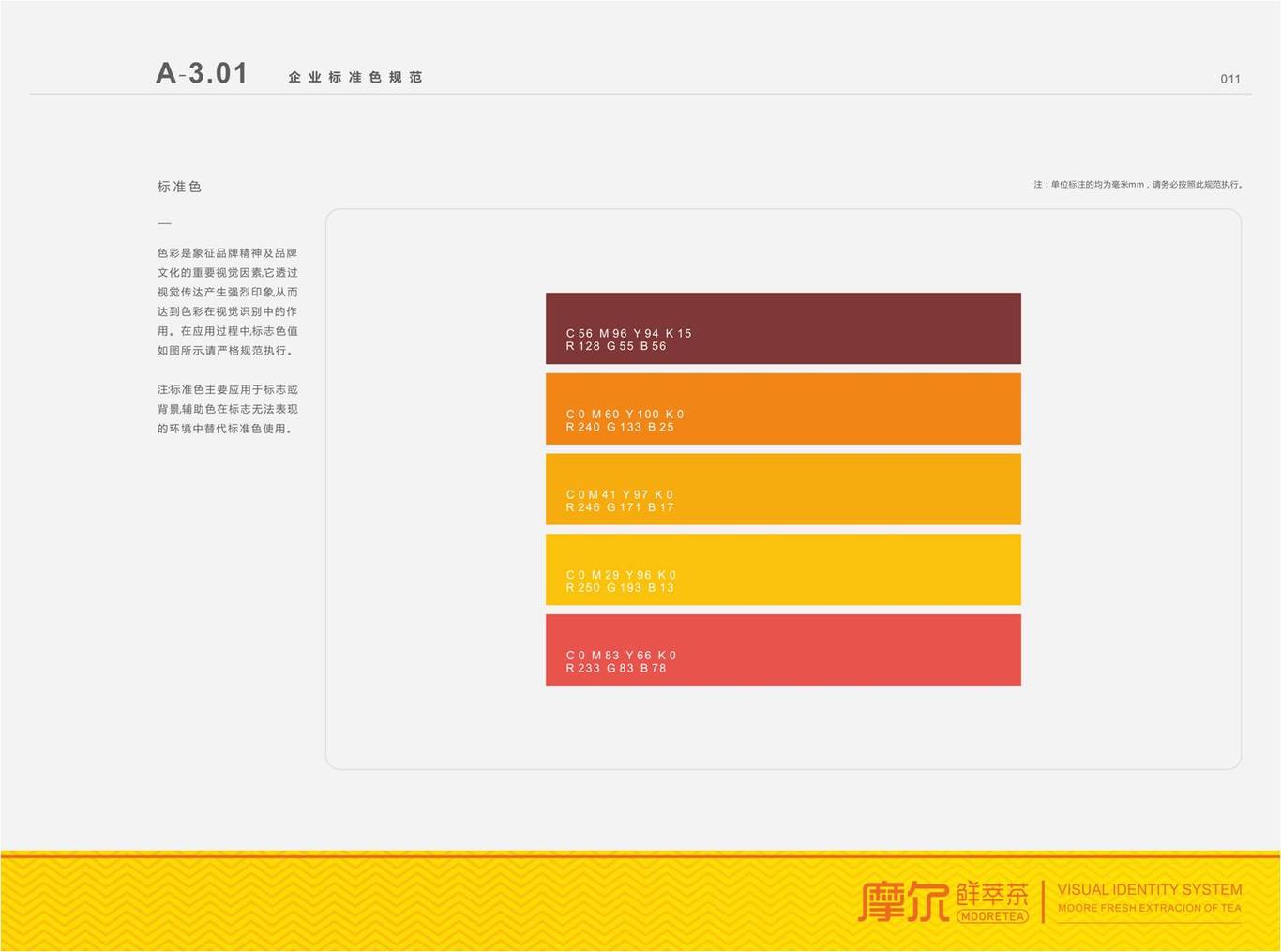
Task: Click the paragraph starting '色彩是象征品牌精神'
Action: (228, 302)
